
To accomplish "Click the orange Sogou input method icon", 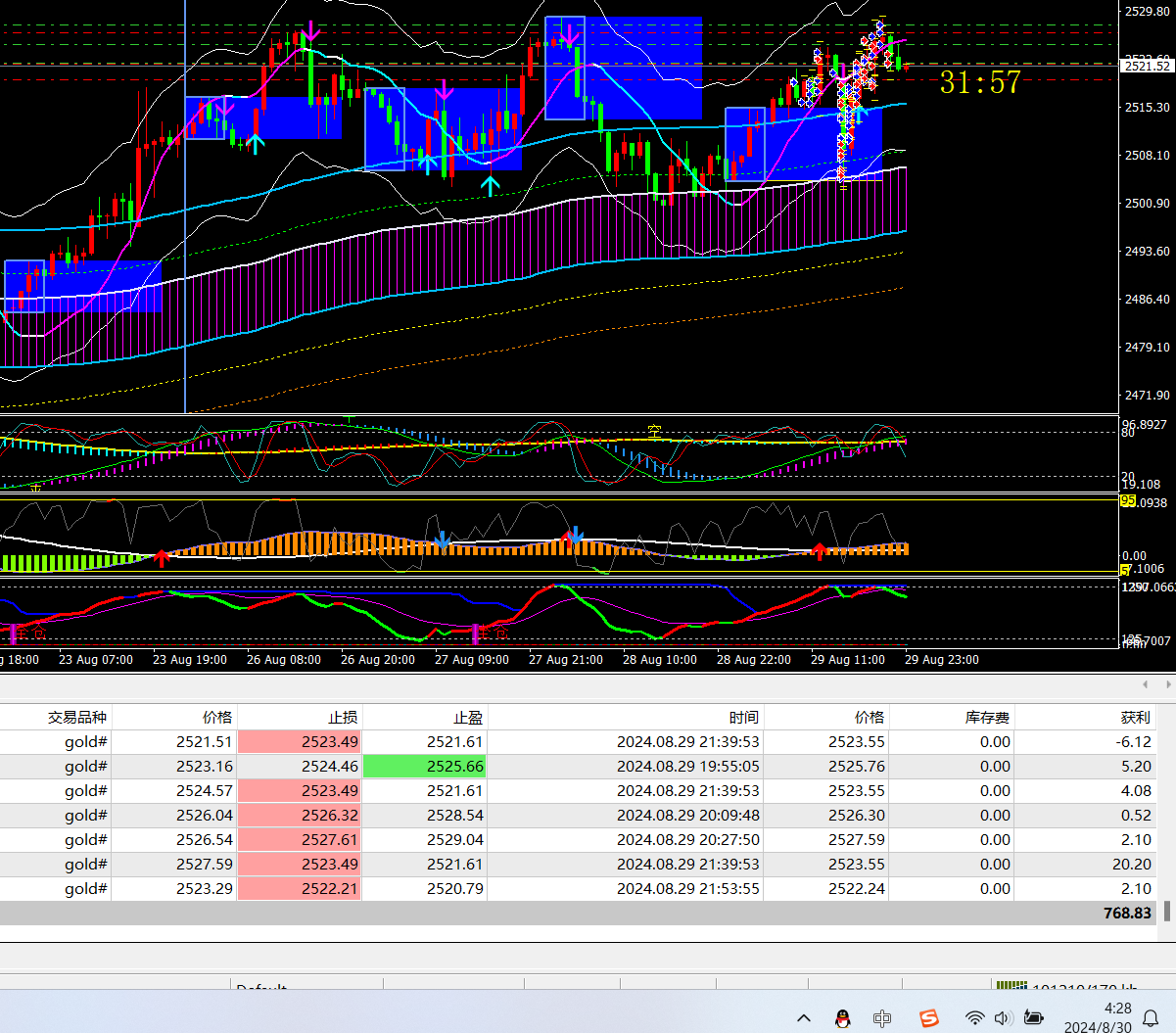I will (x=927, y=1018).
